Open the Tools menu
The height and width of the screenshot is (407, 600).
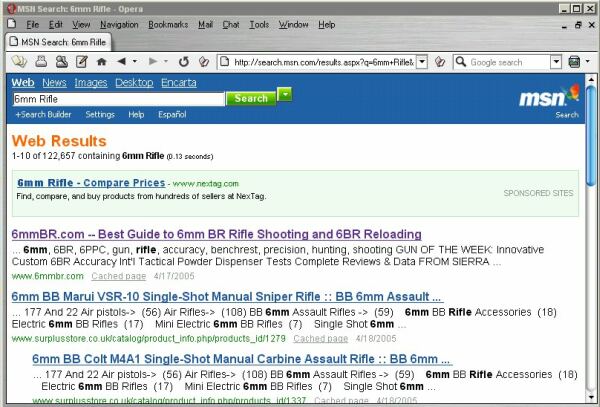coord(259,24)
